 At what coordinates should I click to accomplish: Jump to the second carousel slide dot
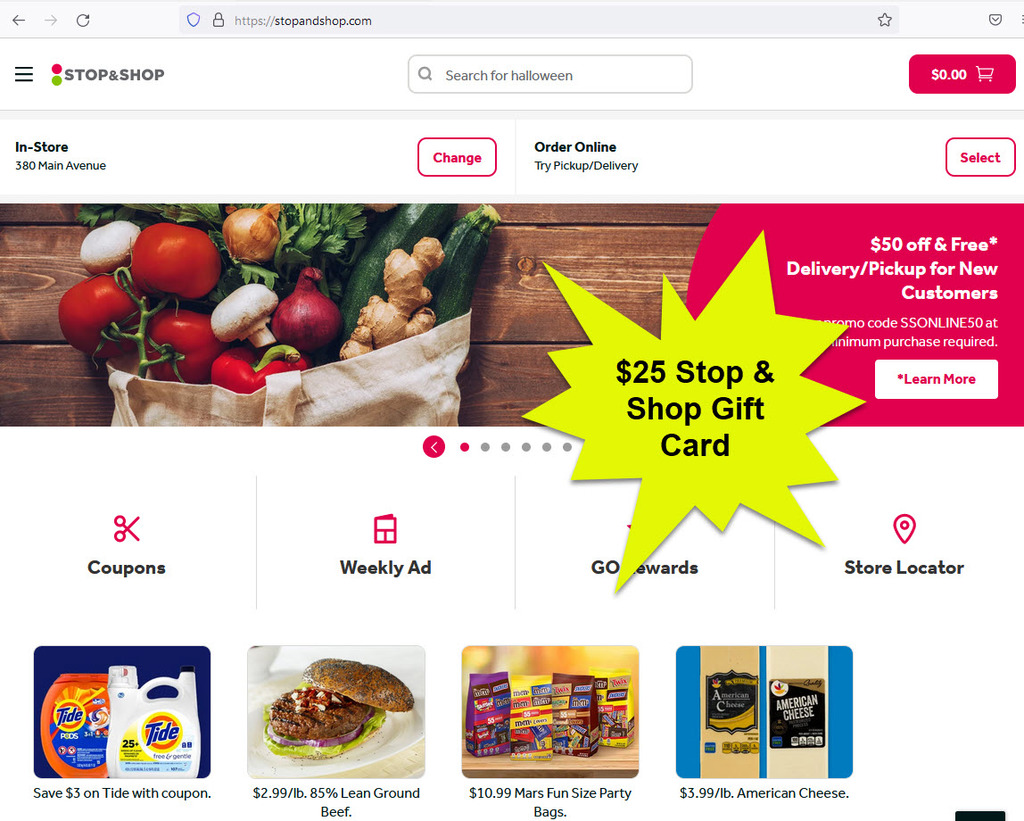click(485, 447)
